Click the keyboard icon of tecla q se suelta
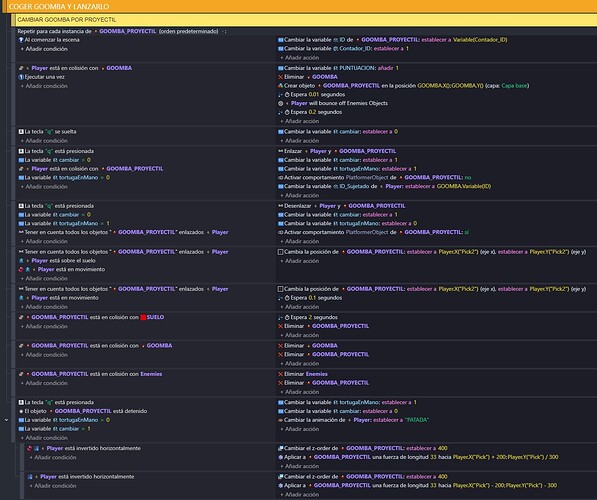The image size is (597, 500). point(21,131)
